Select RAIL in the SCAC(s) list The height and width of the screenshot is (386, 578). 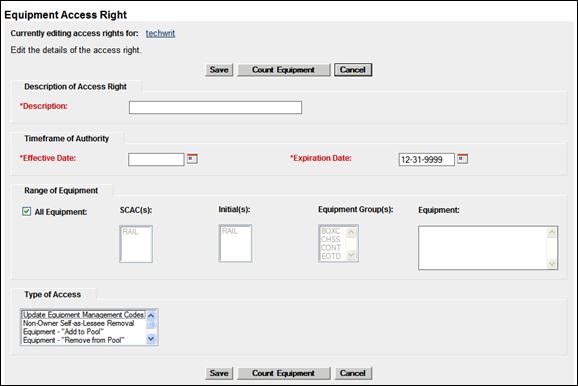click(130, 232)
